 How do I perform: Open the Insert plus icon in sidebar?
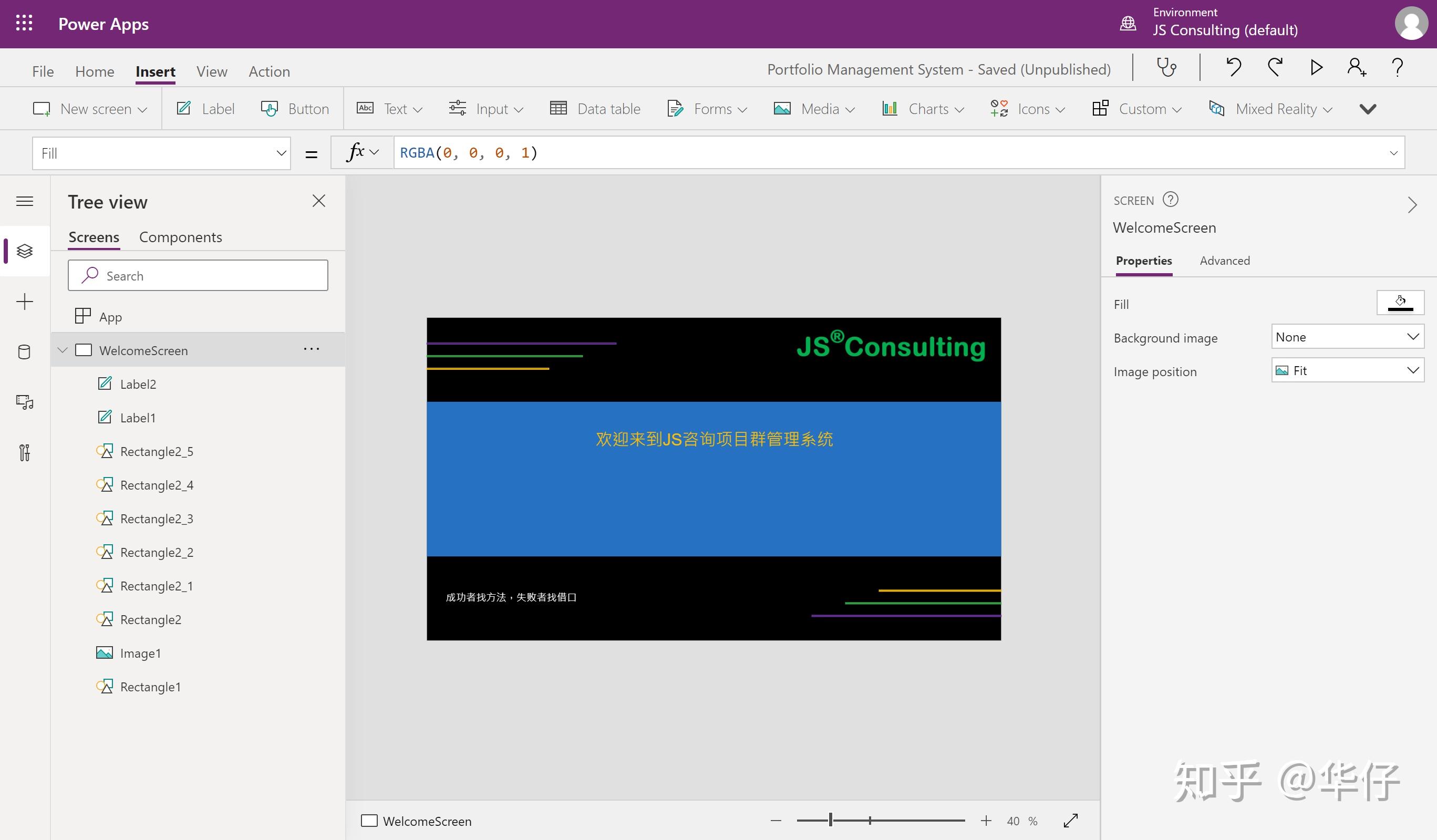click(x=25, y=302)
